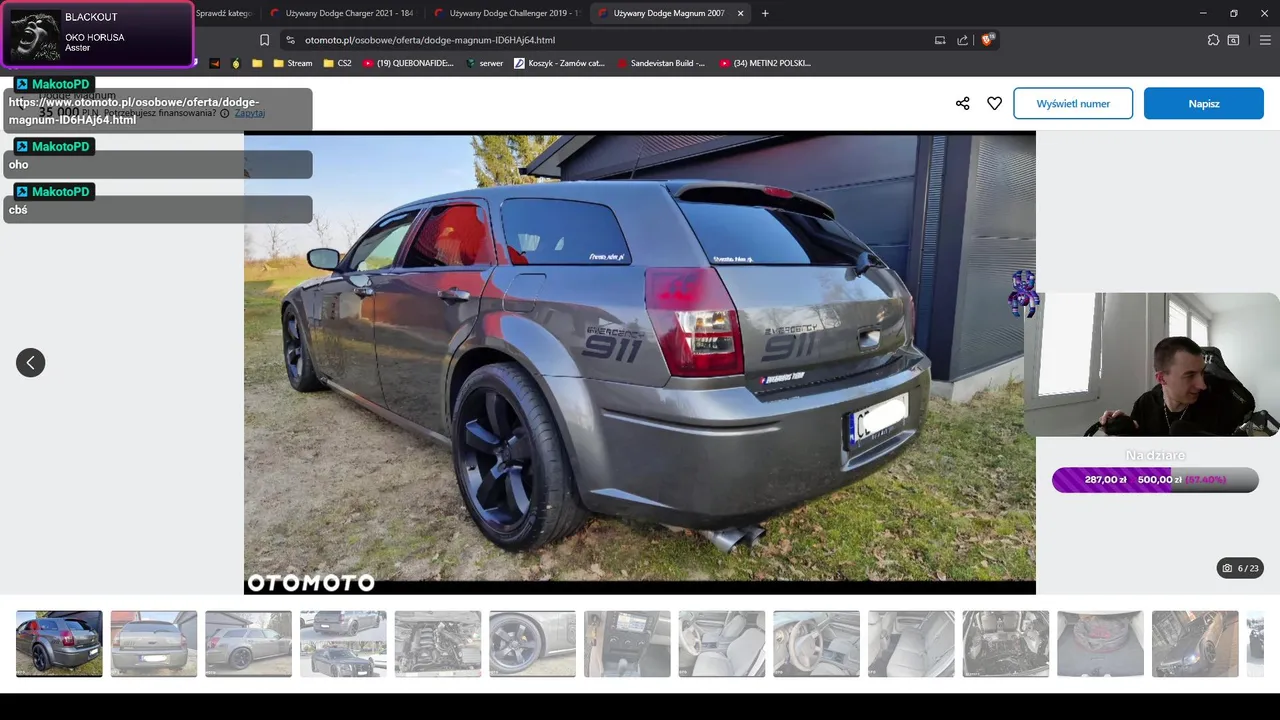The image size is (1280, 720).
Task: Add the listing to favorites with the heart icon
Action: pyautogui.click(x=994, y=103)
